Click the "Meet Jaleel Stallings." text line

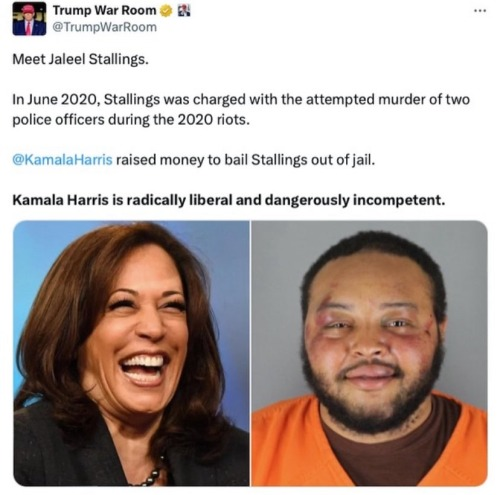click(x=80, y=59)
